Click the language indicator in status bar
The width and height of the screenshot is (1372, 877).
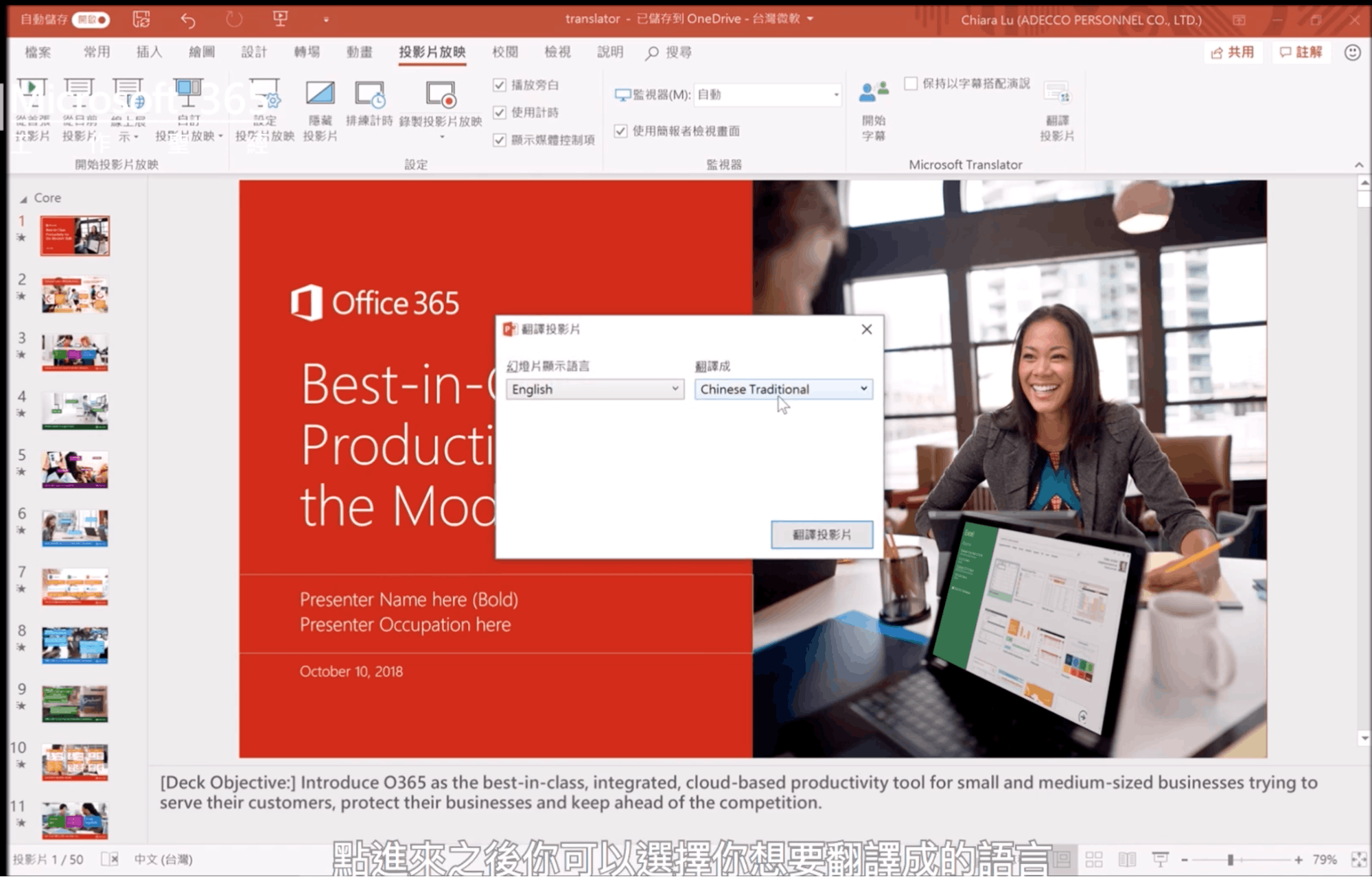(163, 859)
